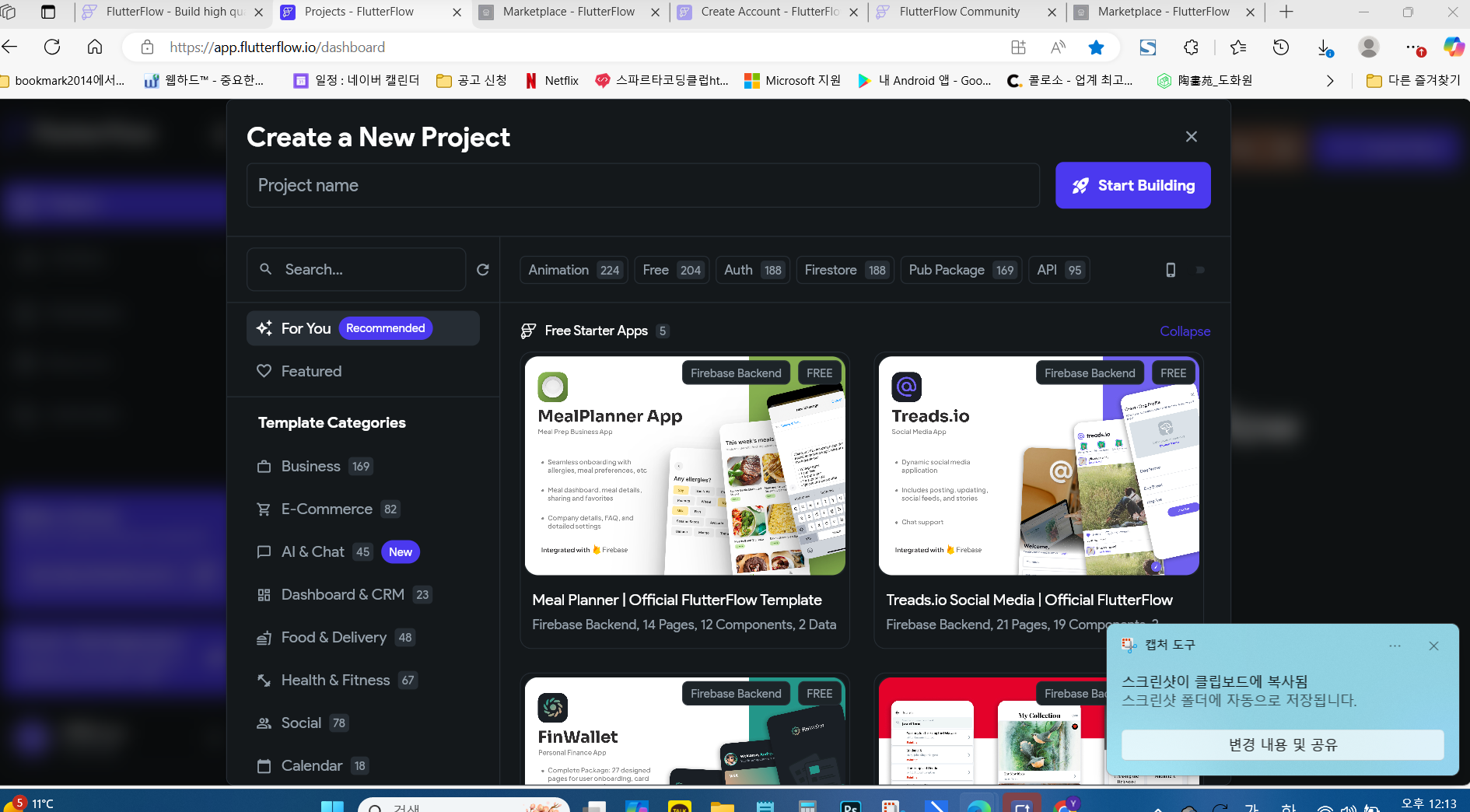Click the Start Building button

click(1132, 185)
